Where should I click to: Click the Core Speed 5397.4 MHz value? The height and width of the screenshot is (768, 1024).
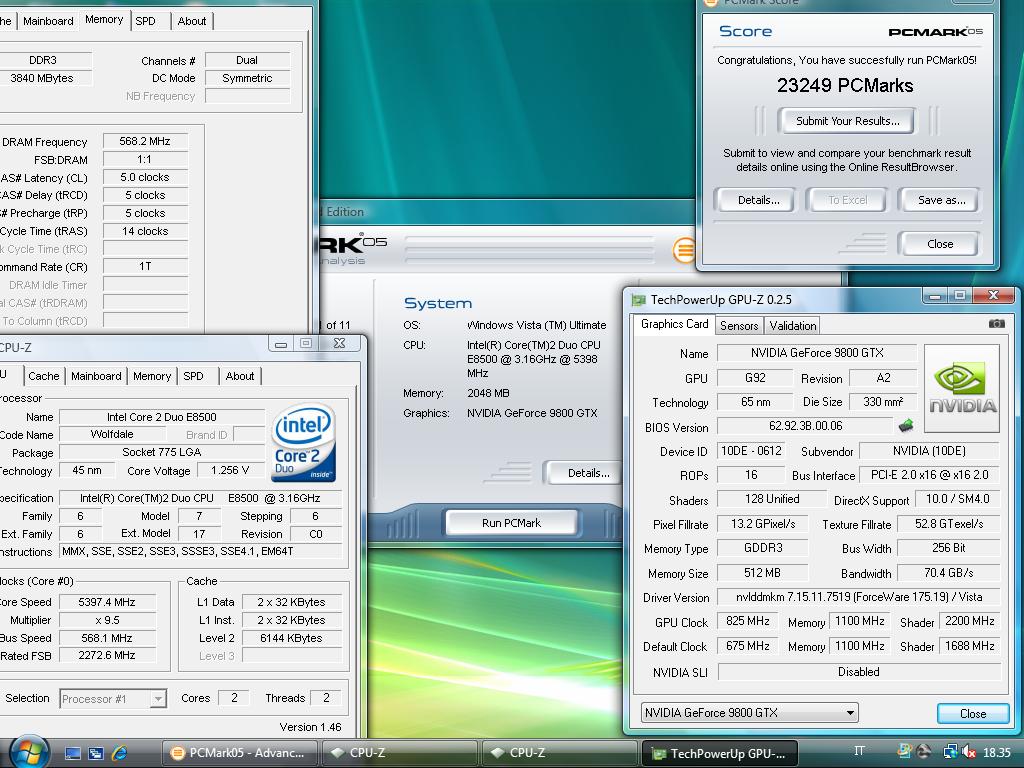[x=106, y=602]
